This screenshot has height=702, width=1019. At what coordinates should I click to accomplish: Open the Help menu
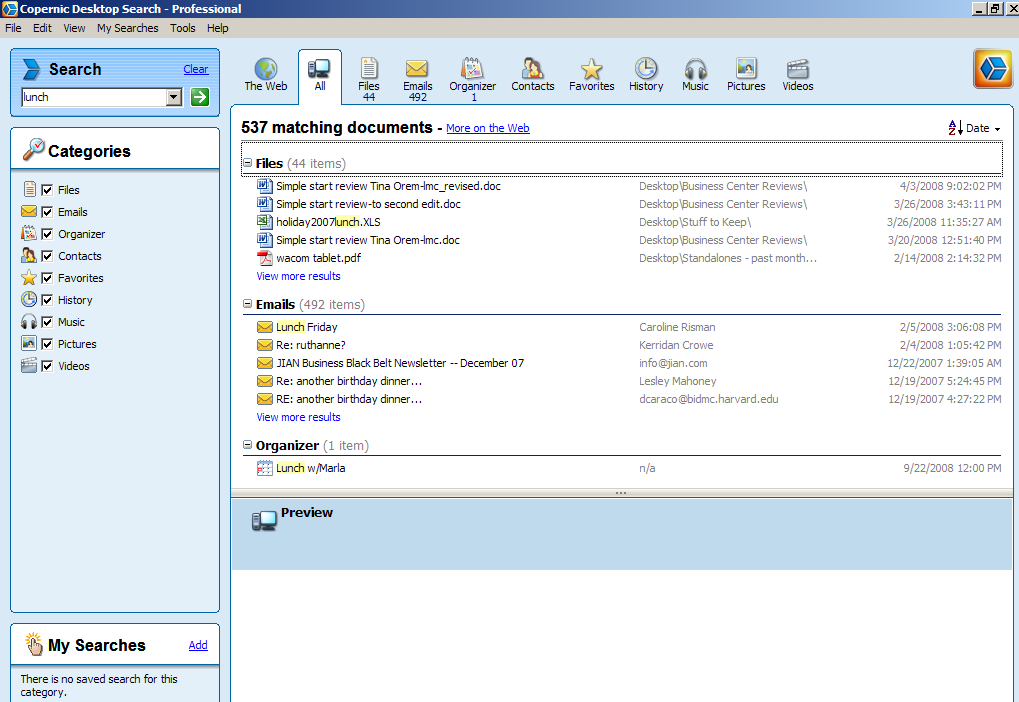click(218, 28)
